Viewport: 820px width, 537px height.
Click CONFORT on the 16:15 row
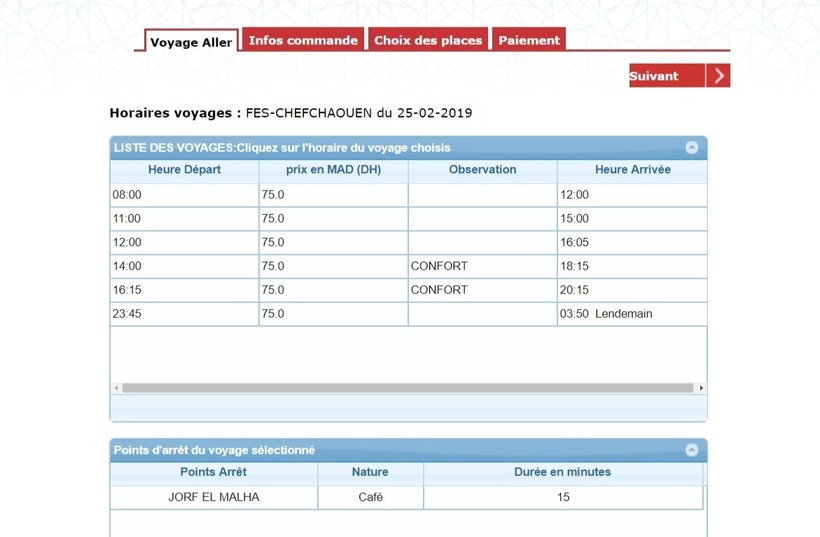(x=439, y=290)
